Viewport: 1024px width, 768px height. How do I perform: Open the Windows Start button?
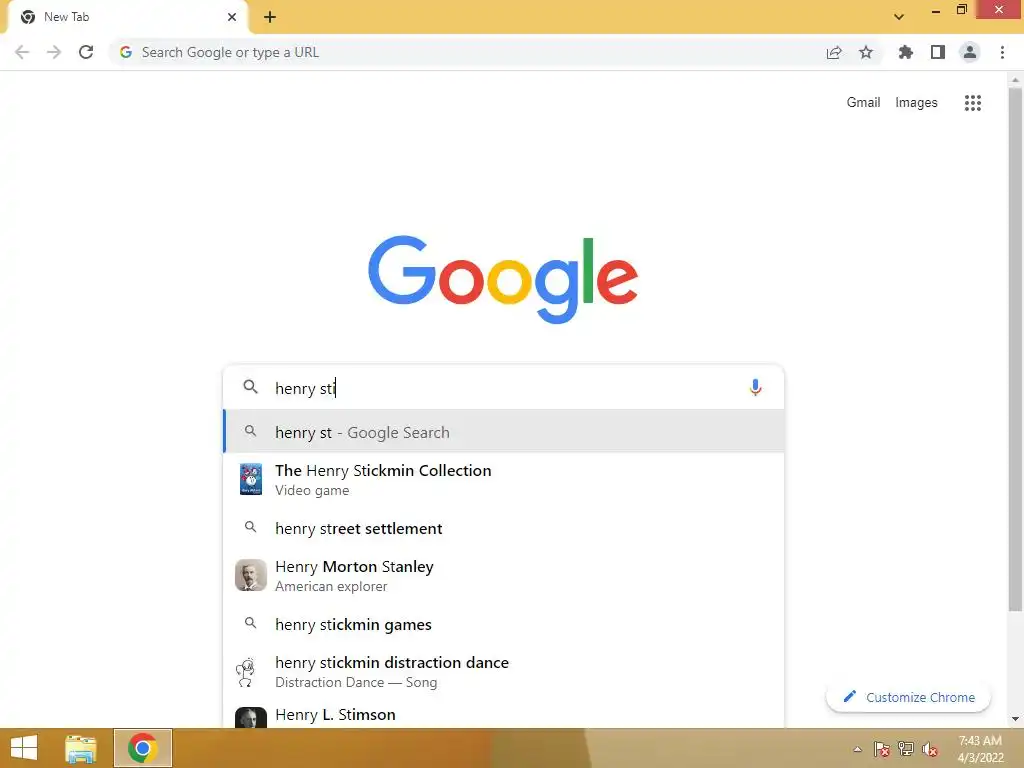24,748
